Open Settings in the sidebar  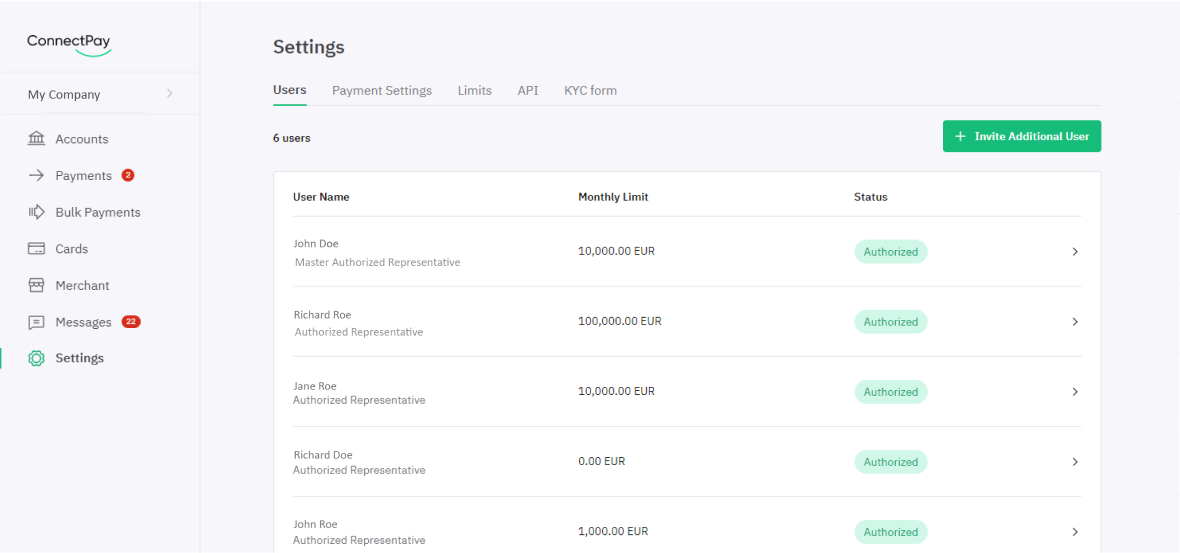pyautogui.click(x=80, y=358)
